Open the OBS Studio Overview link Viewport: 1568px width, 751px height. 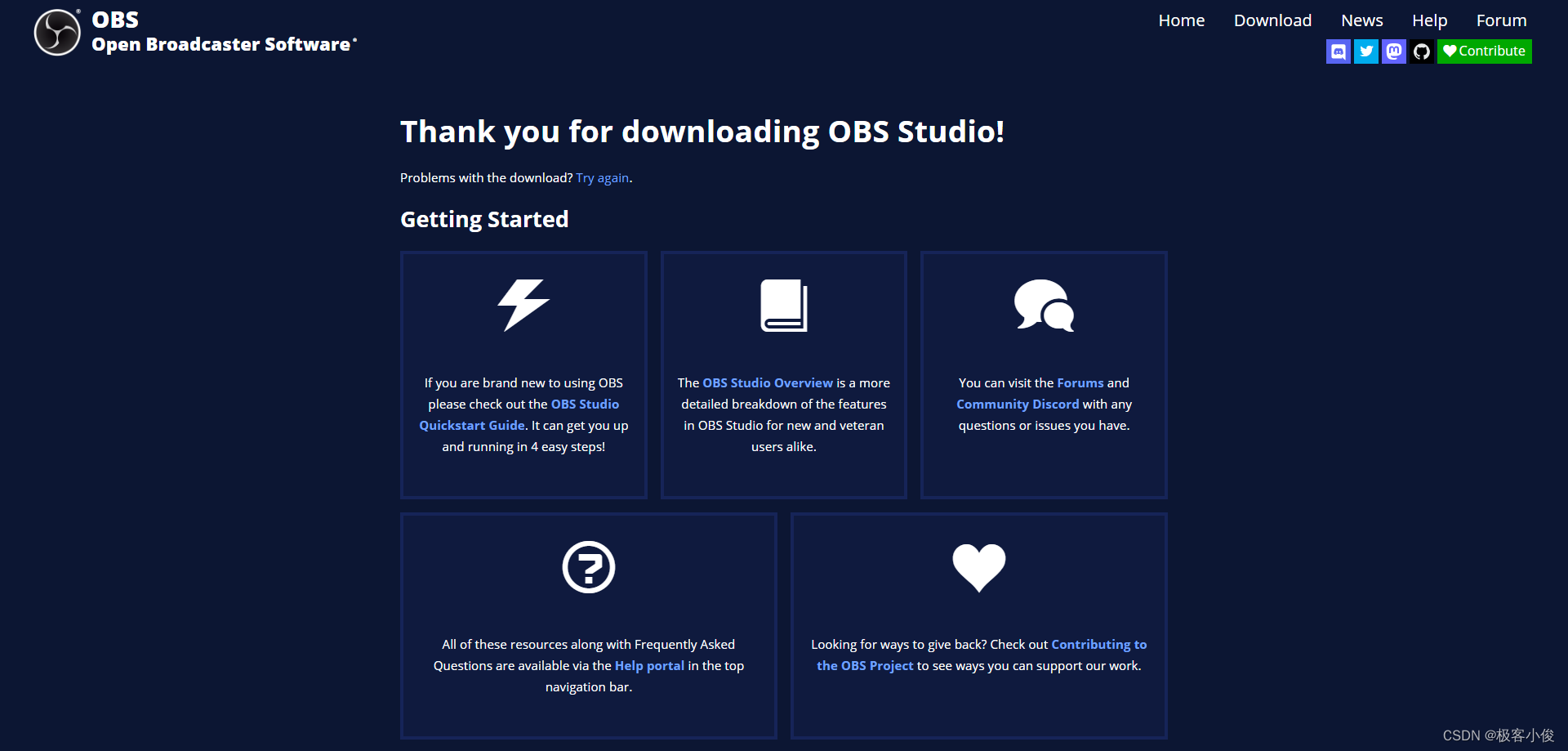pos(768,382)
